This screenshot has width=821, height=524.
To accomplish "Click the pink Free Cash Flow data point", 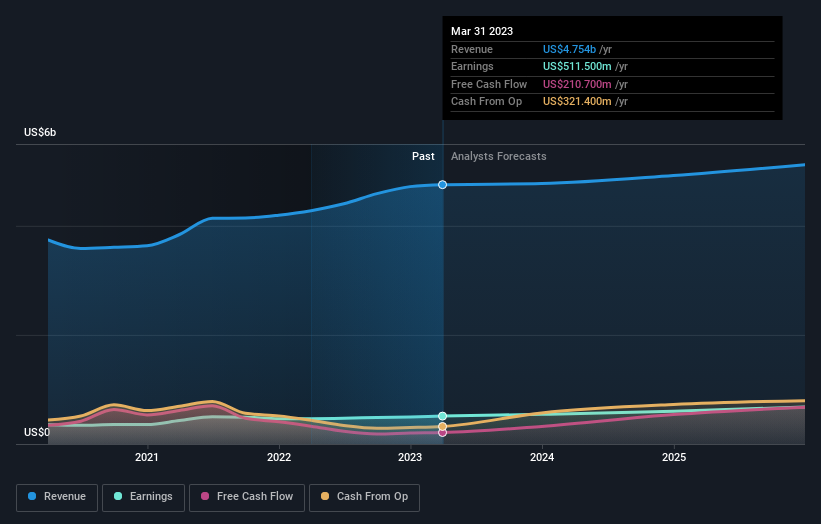I will (442, 433).
